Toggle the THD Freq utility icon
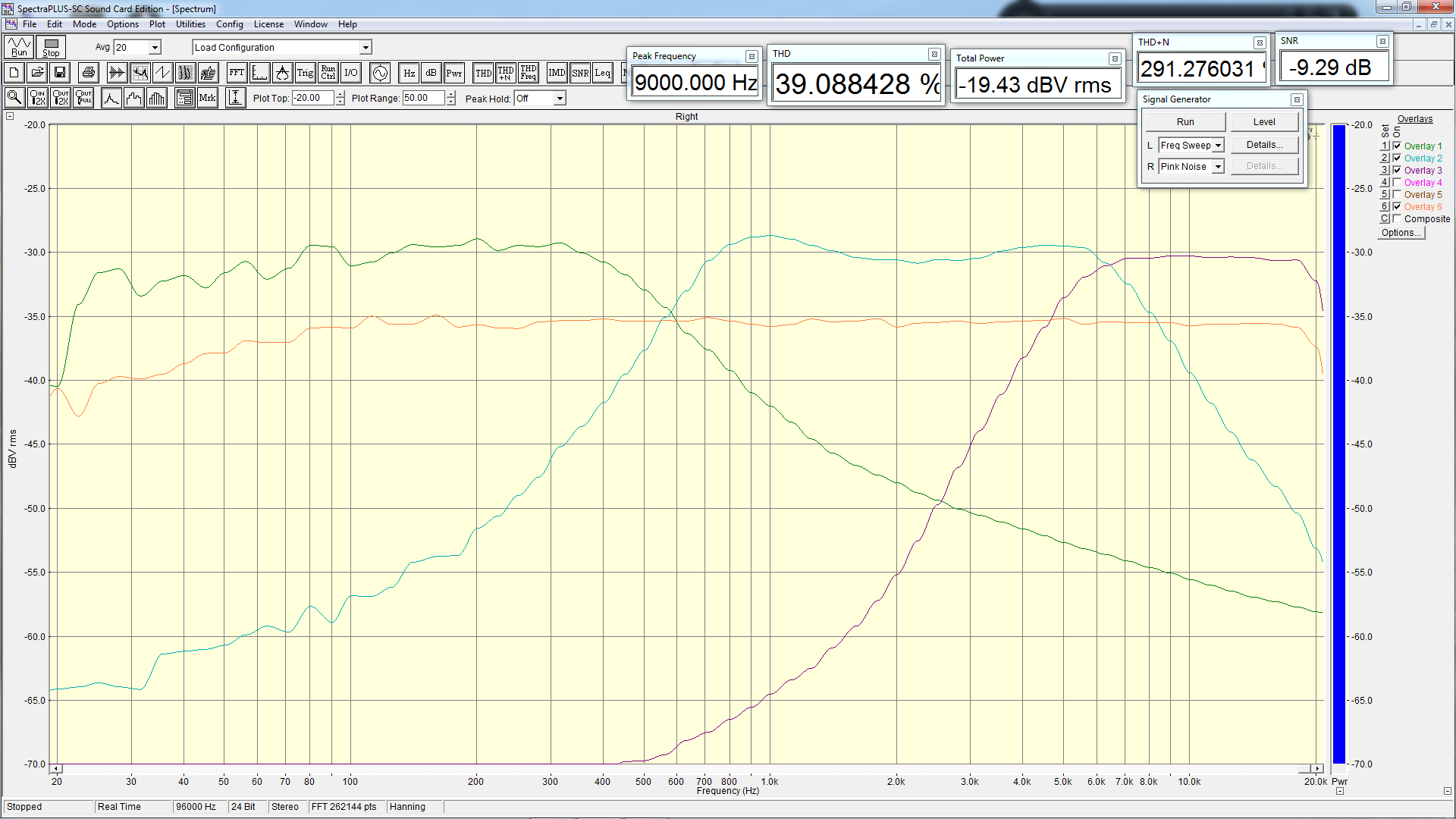 tap(529, 73)
